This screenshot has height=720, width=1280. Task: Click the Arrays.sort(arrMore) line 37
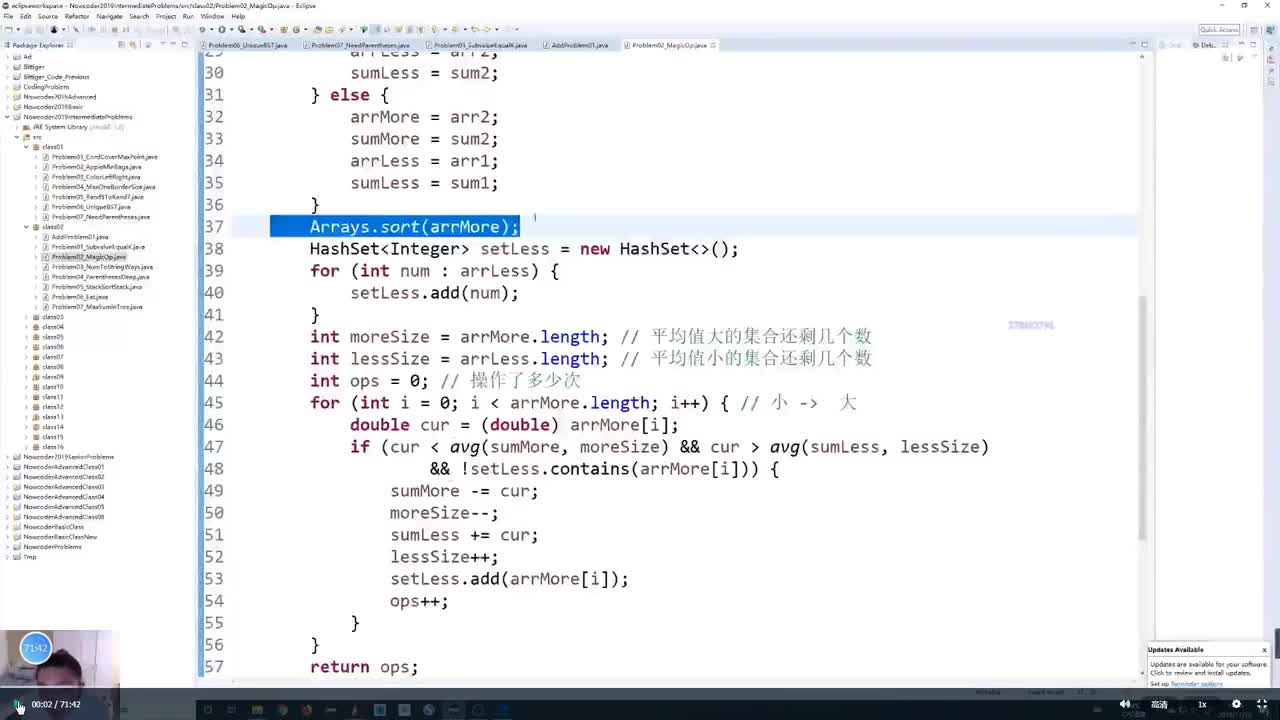pos(414,227)
